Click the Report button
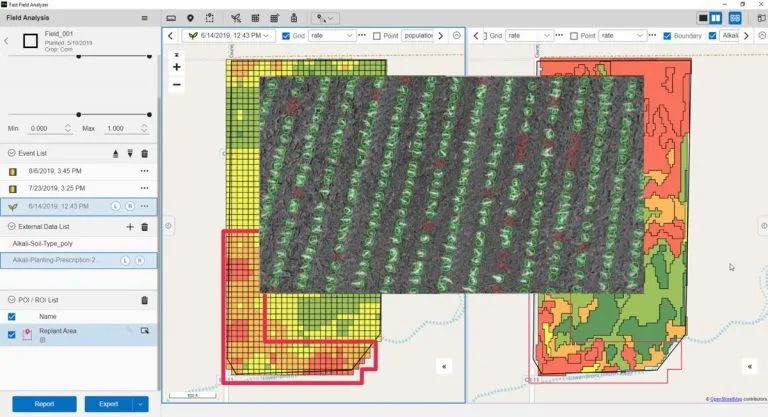The height and width of the screenshot is (417, 768). [44, 404]
